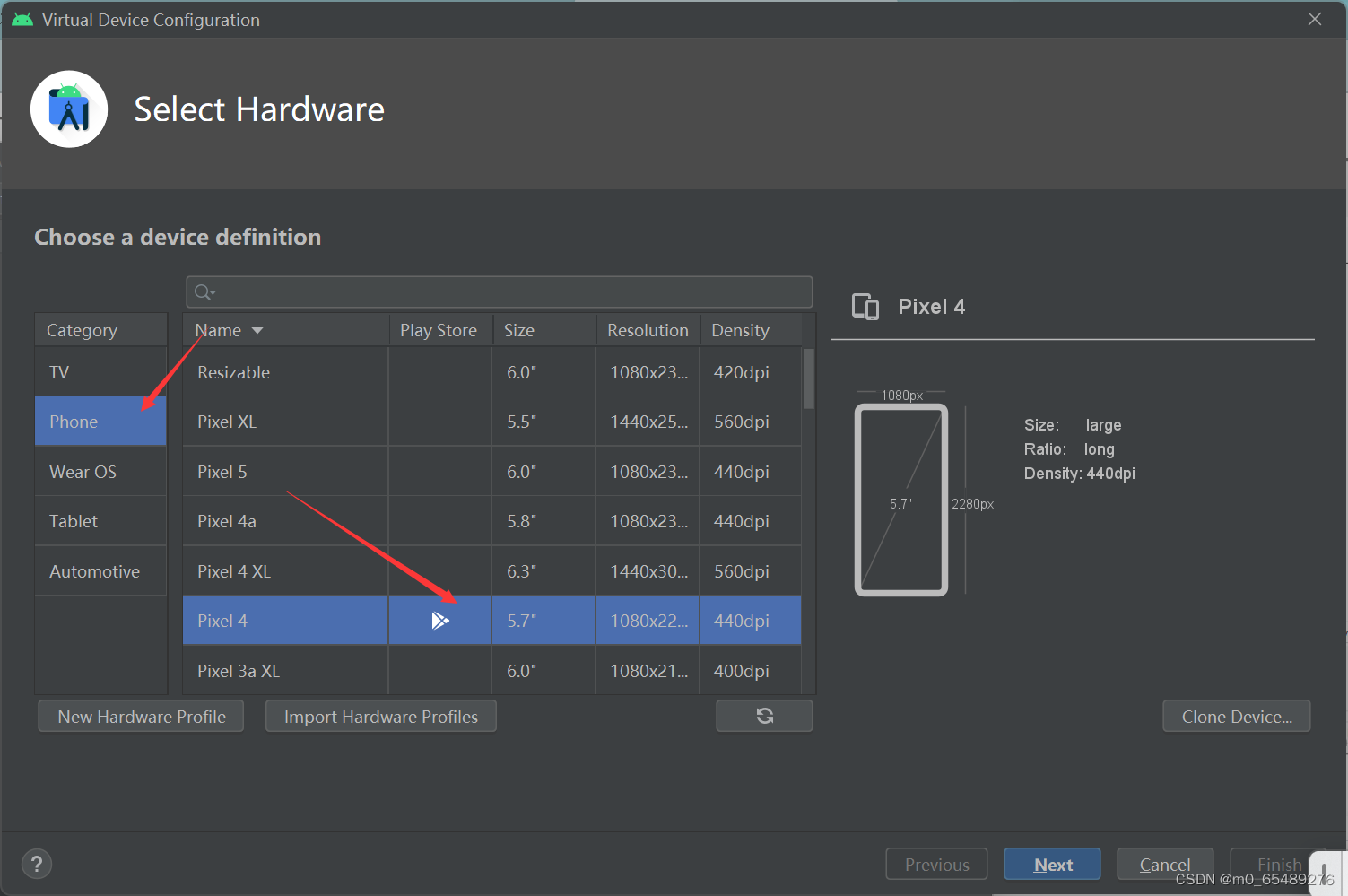The height and width of the screenshot is (896, 1348).
Task: Select the Pixel 4 XL device row
Action: pos(491,571)
